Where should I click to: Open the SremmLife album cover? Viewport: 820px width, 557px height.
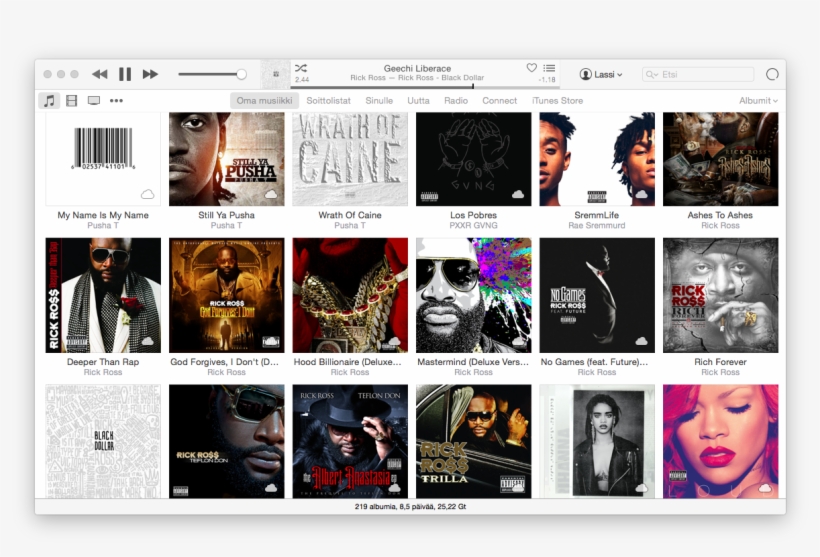tap(597, 159)
